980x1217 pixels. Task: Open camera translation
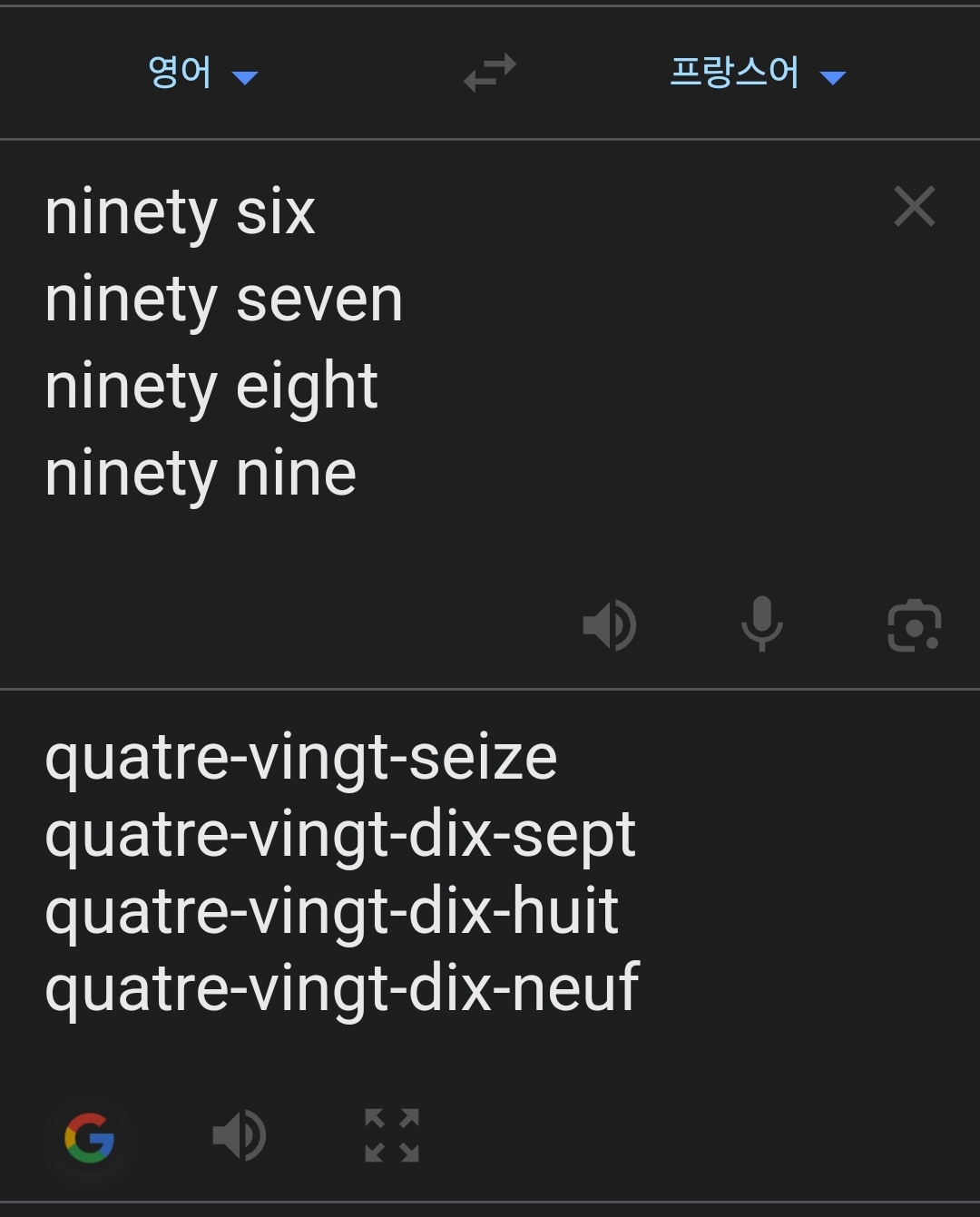click(x=914, y=625)
